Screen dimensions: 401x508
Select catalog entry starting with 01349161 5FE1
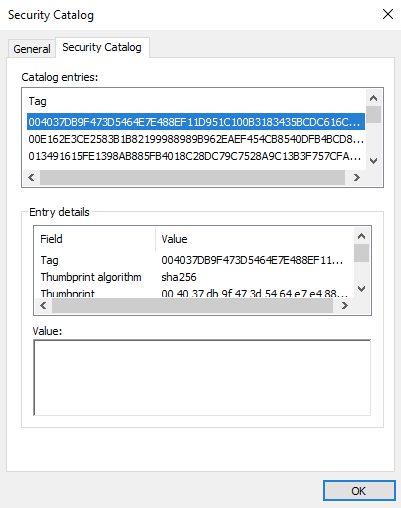click(x=196, y=156)
